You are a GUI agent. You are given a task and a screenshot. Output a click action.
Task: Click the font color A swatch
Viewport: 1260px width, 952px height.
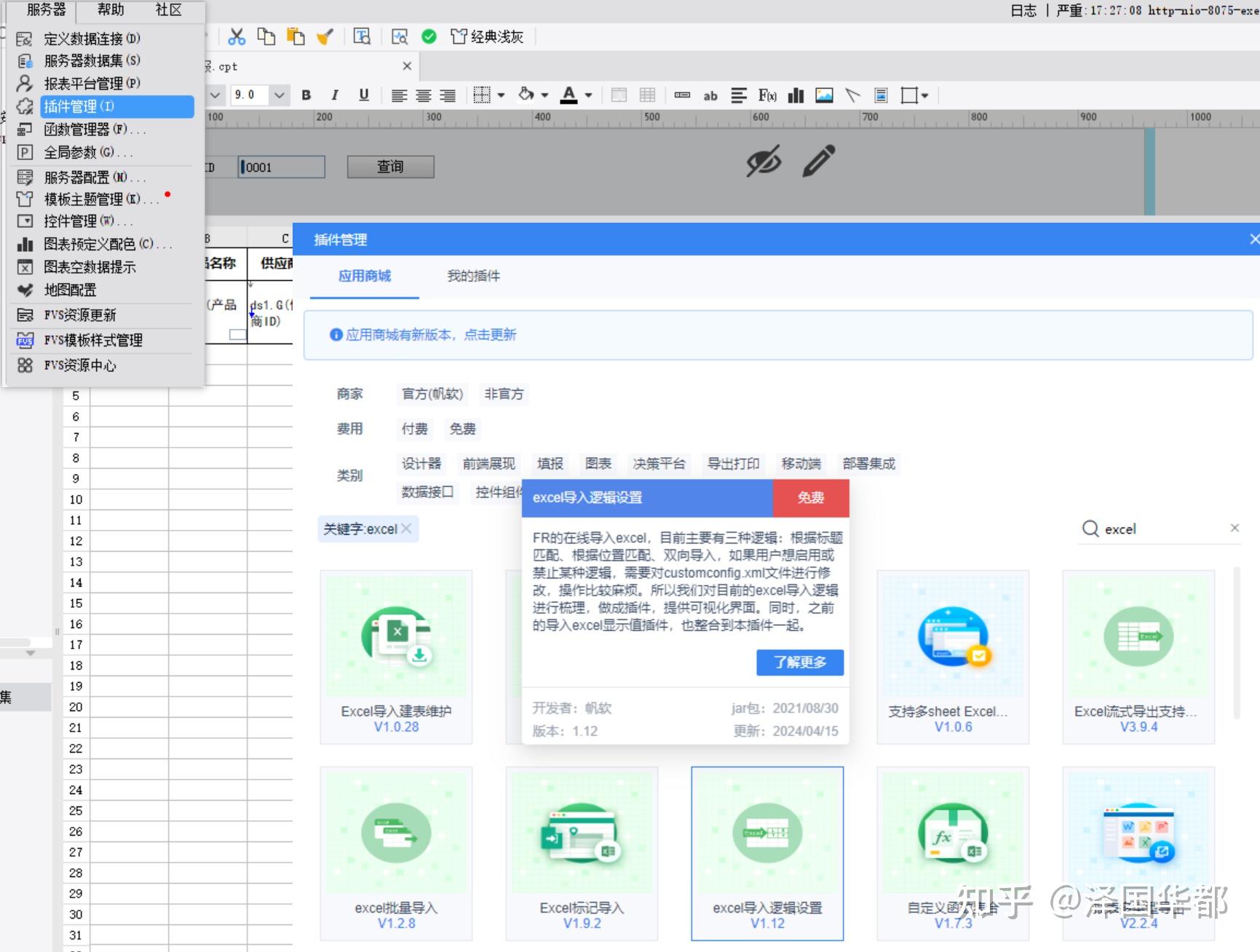pos(569,95)
